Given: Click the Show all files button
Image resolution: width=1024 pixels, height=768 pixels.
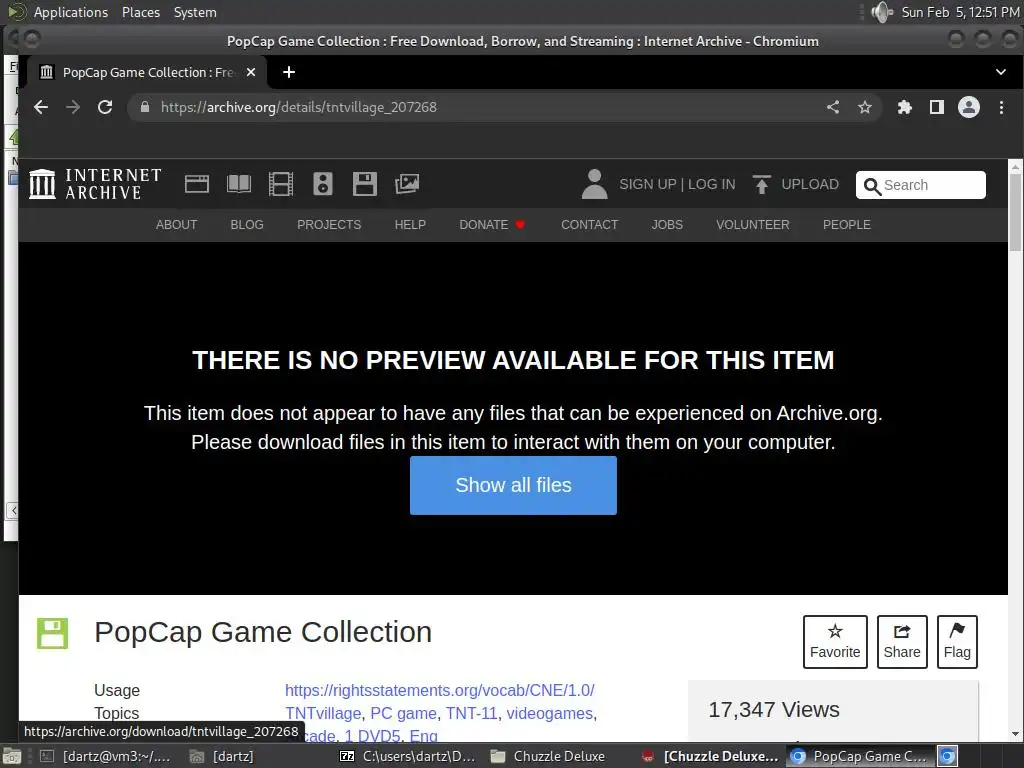Looking at the screenshot, I should click(513, 485).
